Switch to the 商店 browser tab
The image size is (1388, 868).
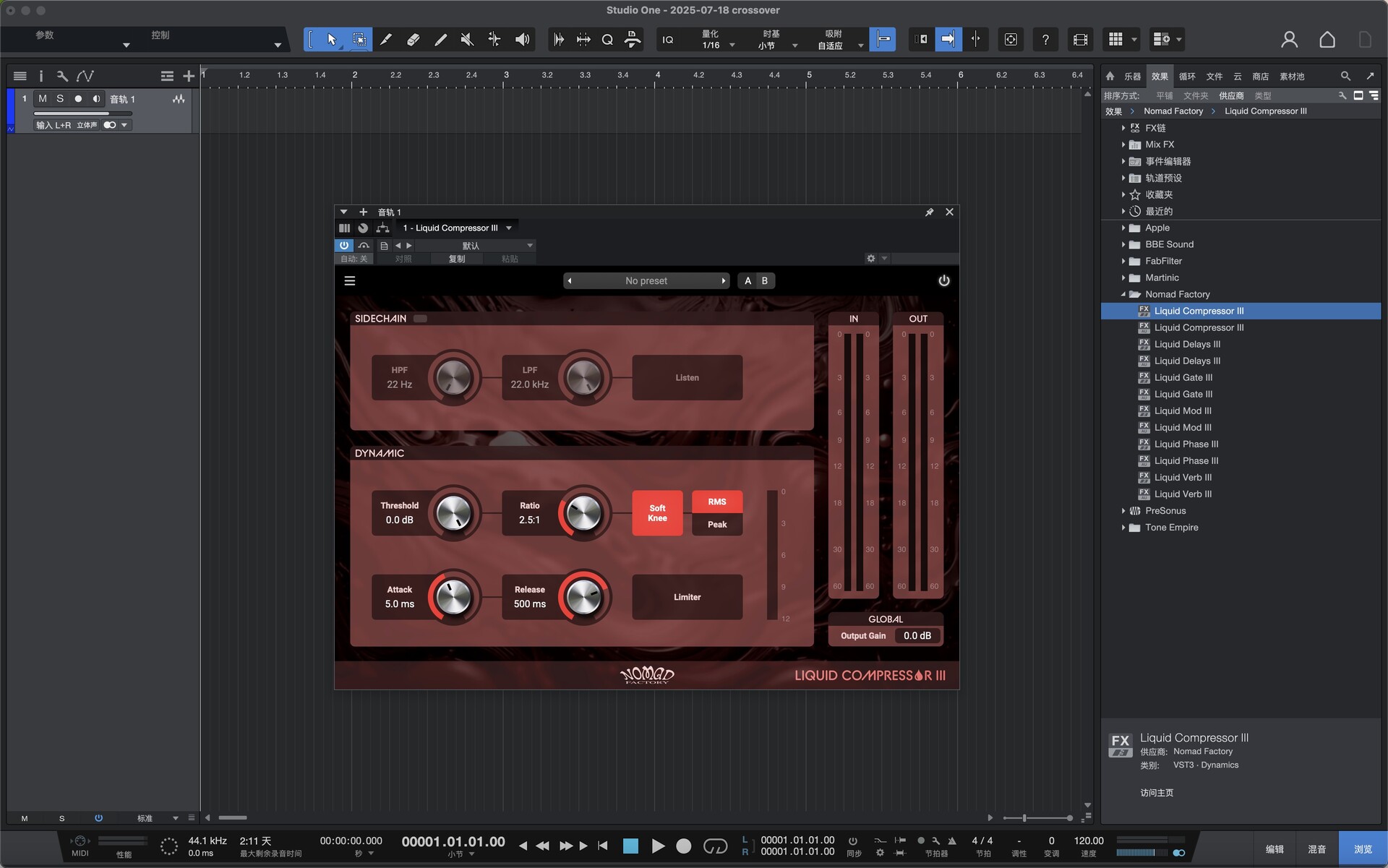coord(1260,77)
